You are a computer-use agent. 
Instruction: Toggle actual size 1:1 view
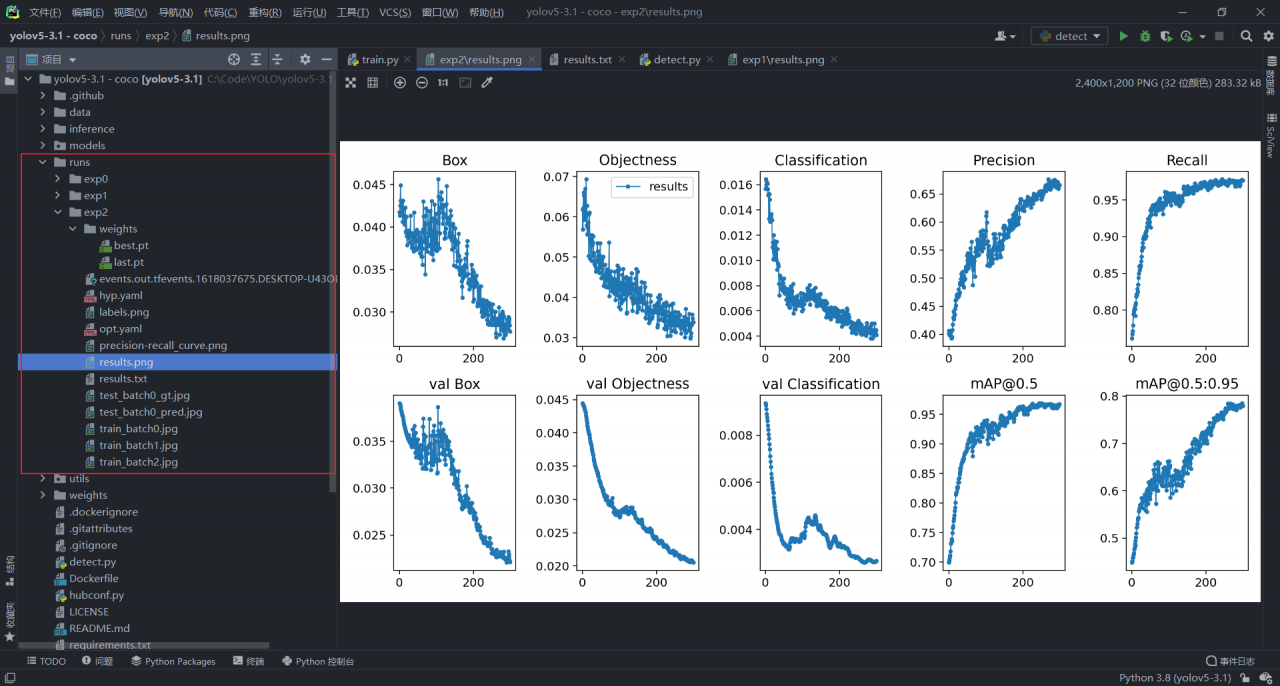click(x=443, y=83)
